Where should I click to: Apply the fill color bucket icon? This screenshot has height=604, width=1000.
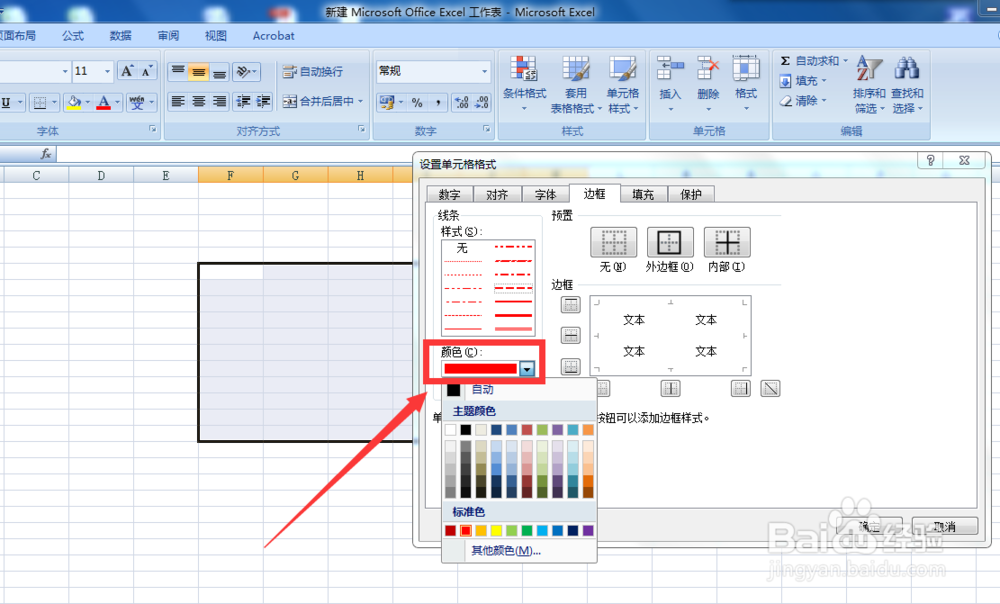click(75, 102)
